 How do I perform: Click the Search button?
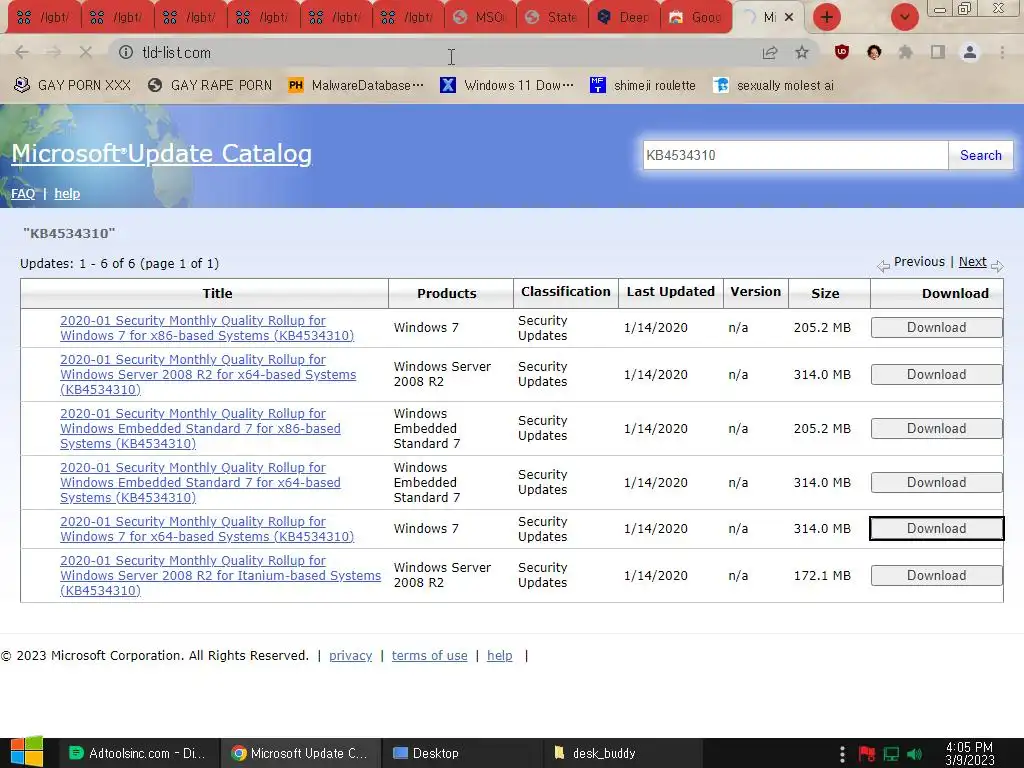(980, 155)
